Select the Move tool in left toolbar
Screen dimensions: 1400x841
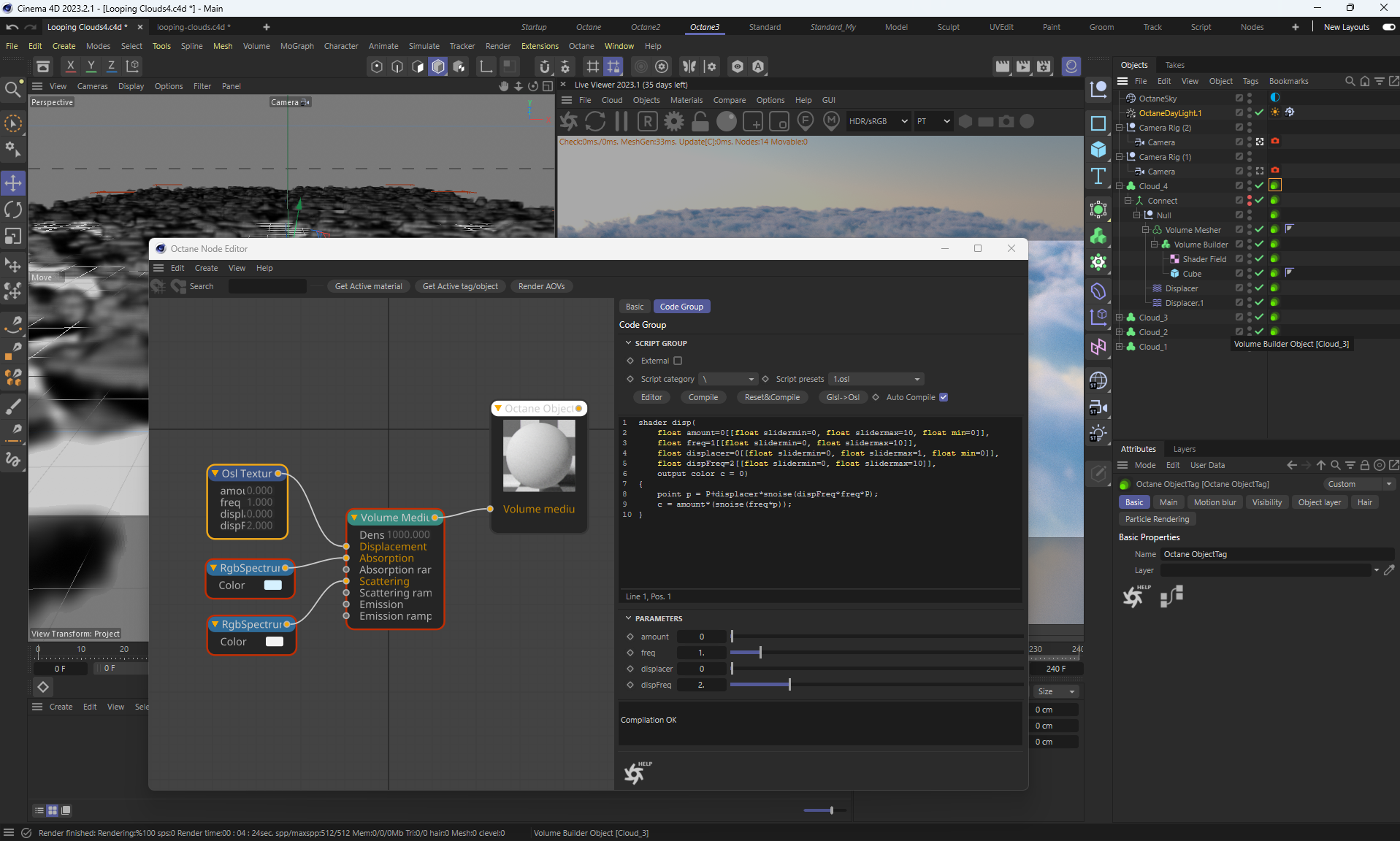pyautogui.click(x=13, y=183)
